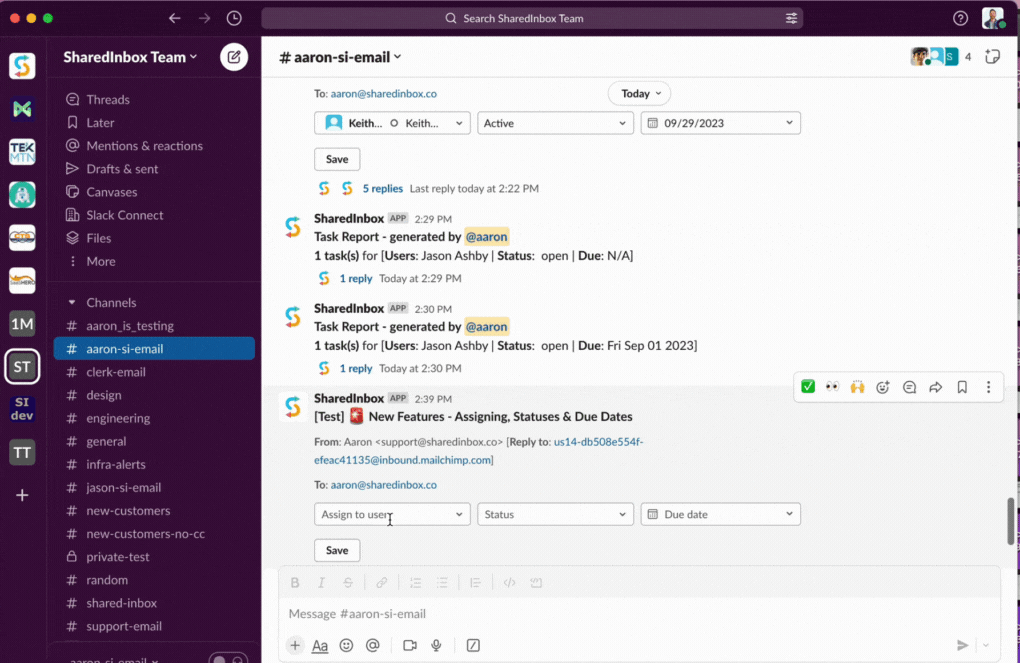Open the Due date picker dropdown

tap(721, 514)
